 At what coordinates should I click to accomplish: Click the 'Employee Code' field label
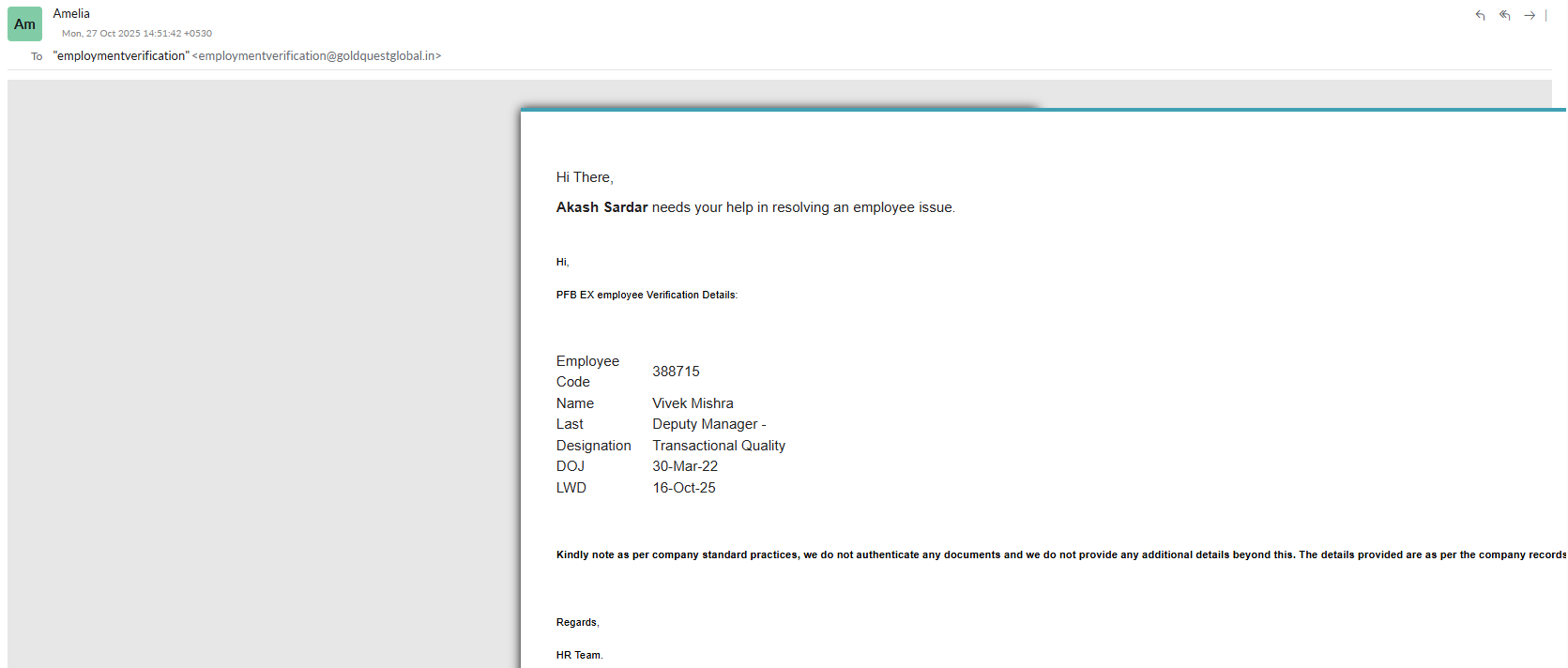click(587, 372)
